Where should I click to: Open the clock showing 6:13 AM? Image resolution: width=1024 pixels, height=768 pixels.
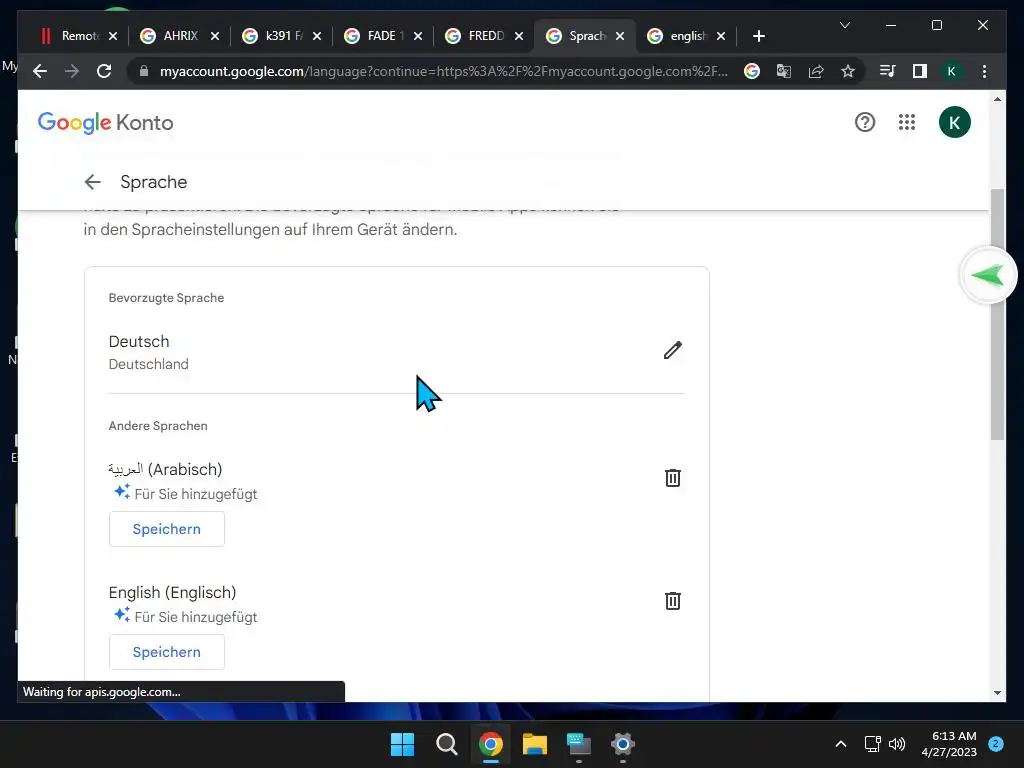[x=950, y=744]
